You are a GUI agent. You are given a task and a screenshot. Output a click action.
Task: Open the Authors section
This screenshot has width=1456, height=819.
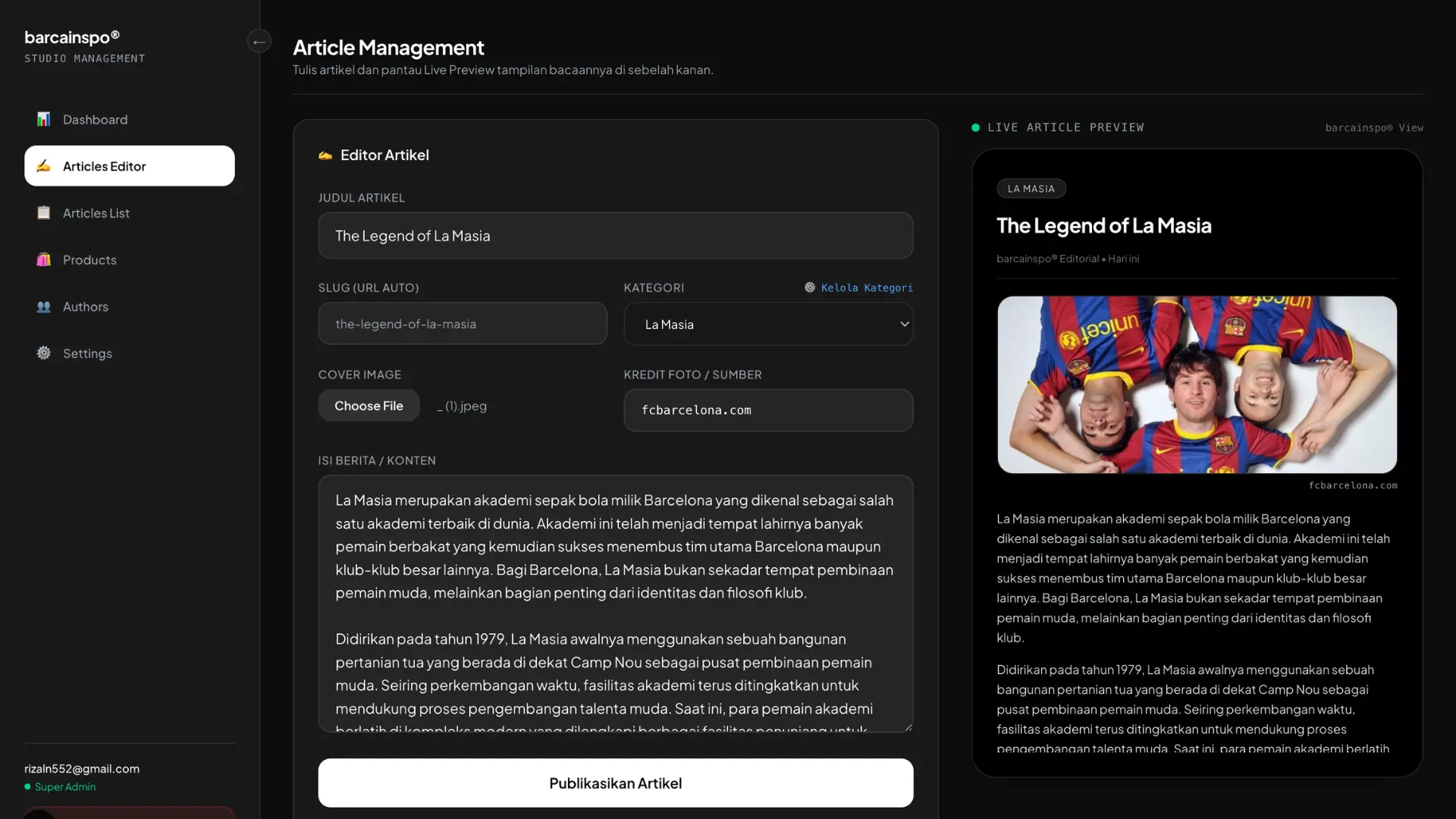pos(130,306)
